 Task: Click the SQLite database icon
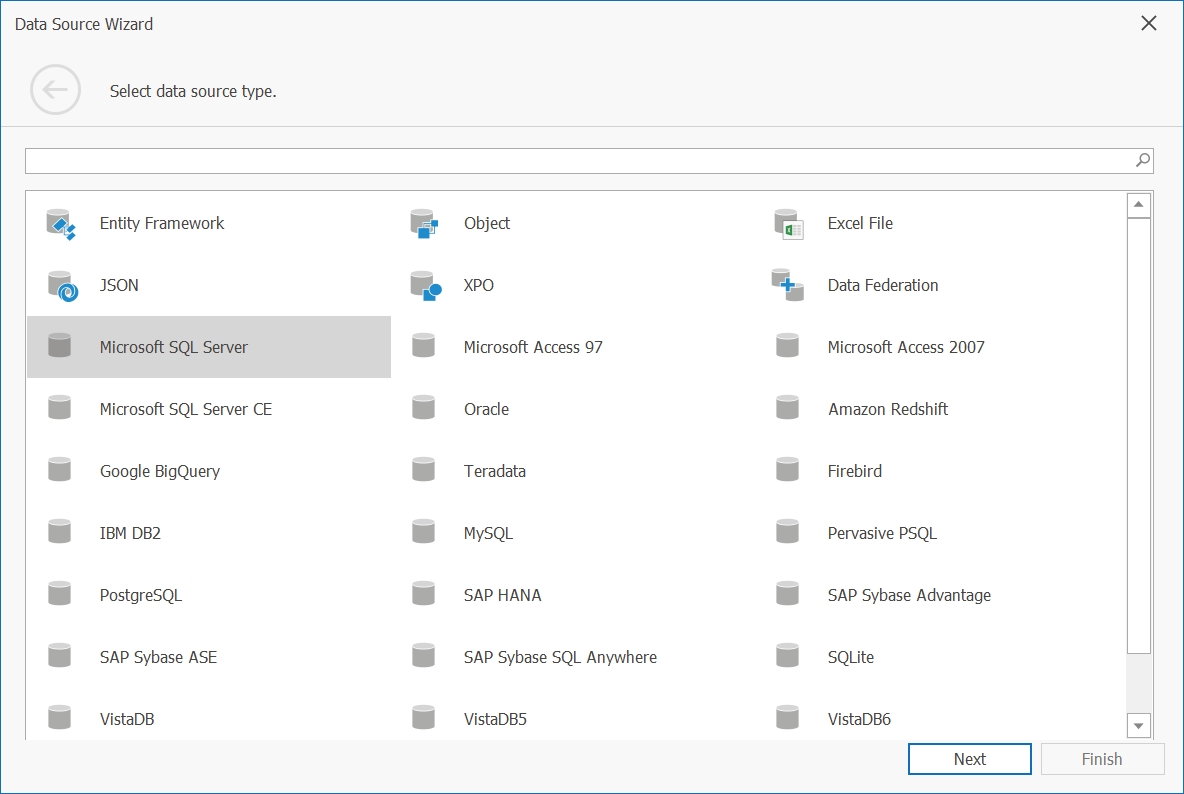(788, 655)
